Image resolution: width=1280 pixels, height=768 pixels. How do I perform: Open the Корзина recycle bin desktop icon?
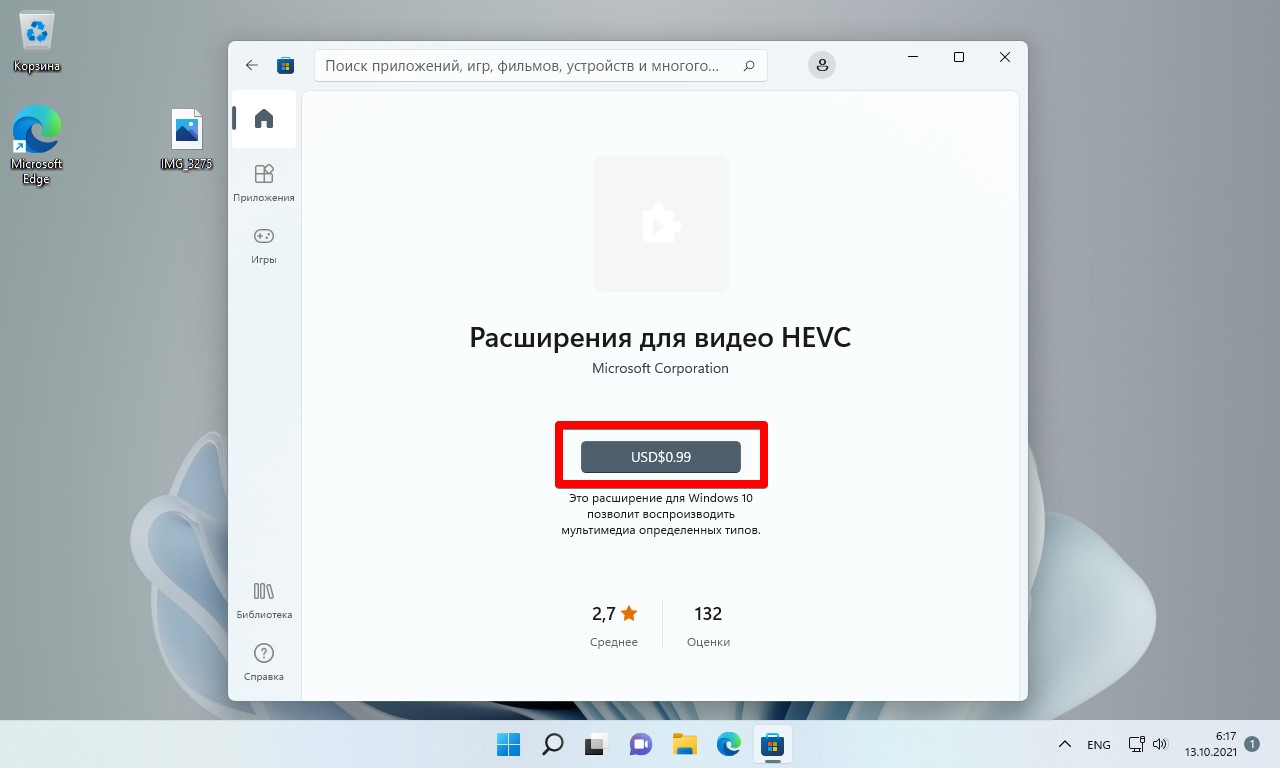click(37, 43)
